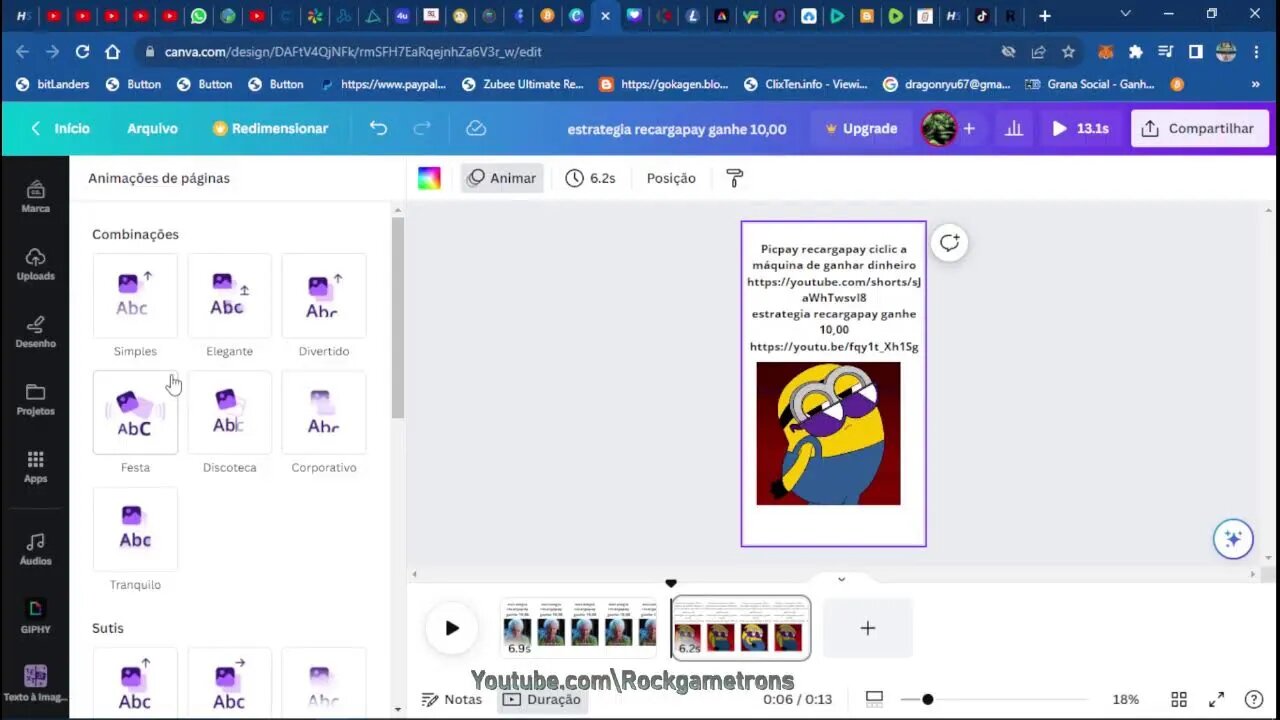Open the analytics bar chart icon
Image resolution: width=1280 pixels, height=720 pixels.
1013,128
